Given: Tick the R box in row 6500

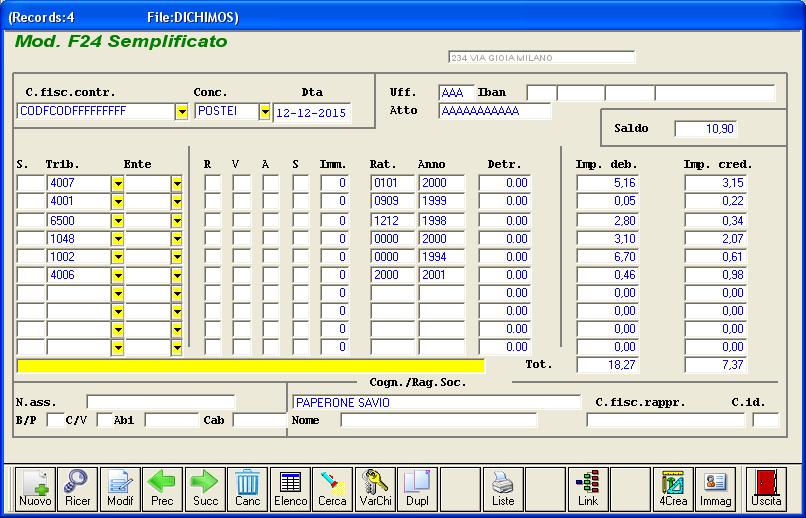Looking at the screenshot, I should [213, 221].
